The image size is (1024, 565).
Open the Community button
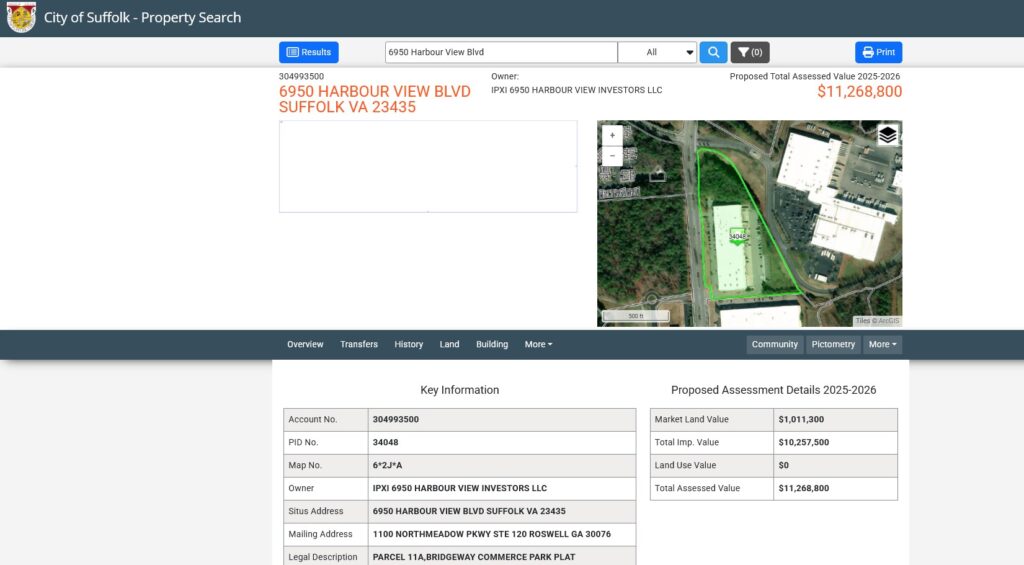coord(775,344)
